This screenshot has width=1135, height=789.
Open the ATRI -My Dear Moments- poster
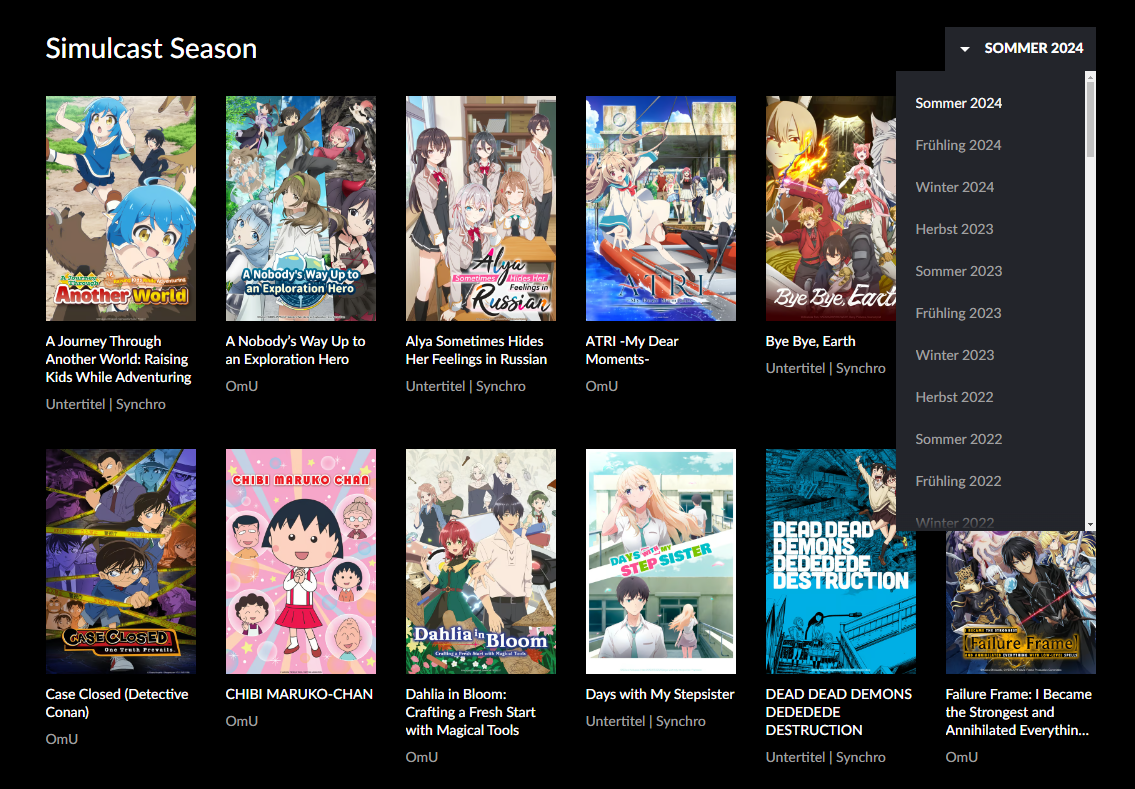click(x=661, y=208)
